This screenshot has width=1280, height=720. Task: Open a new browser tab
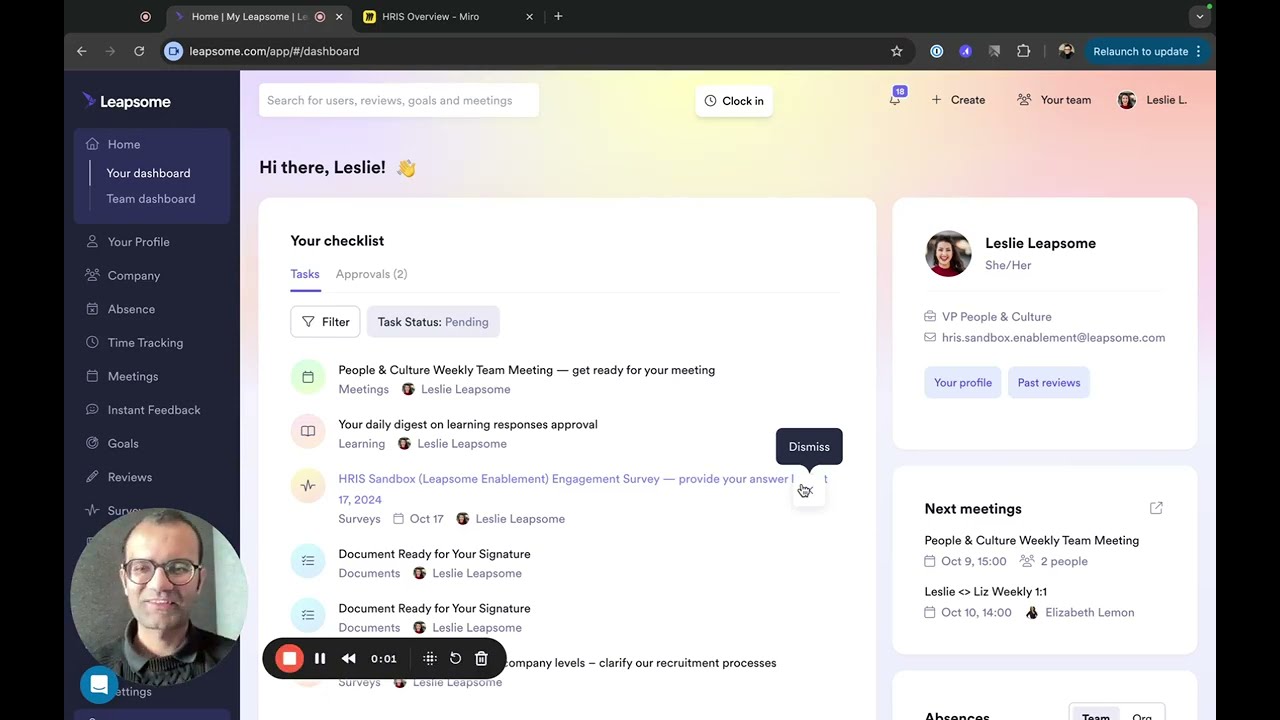click(x=558, y=16)
